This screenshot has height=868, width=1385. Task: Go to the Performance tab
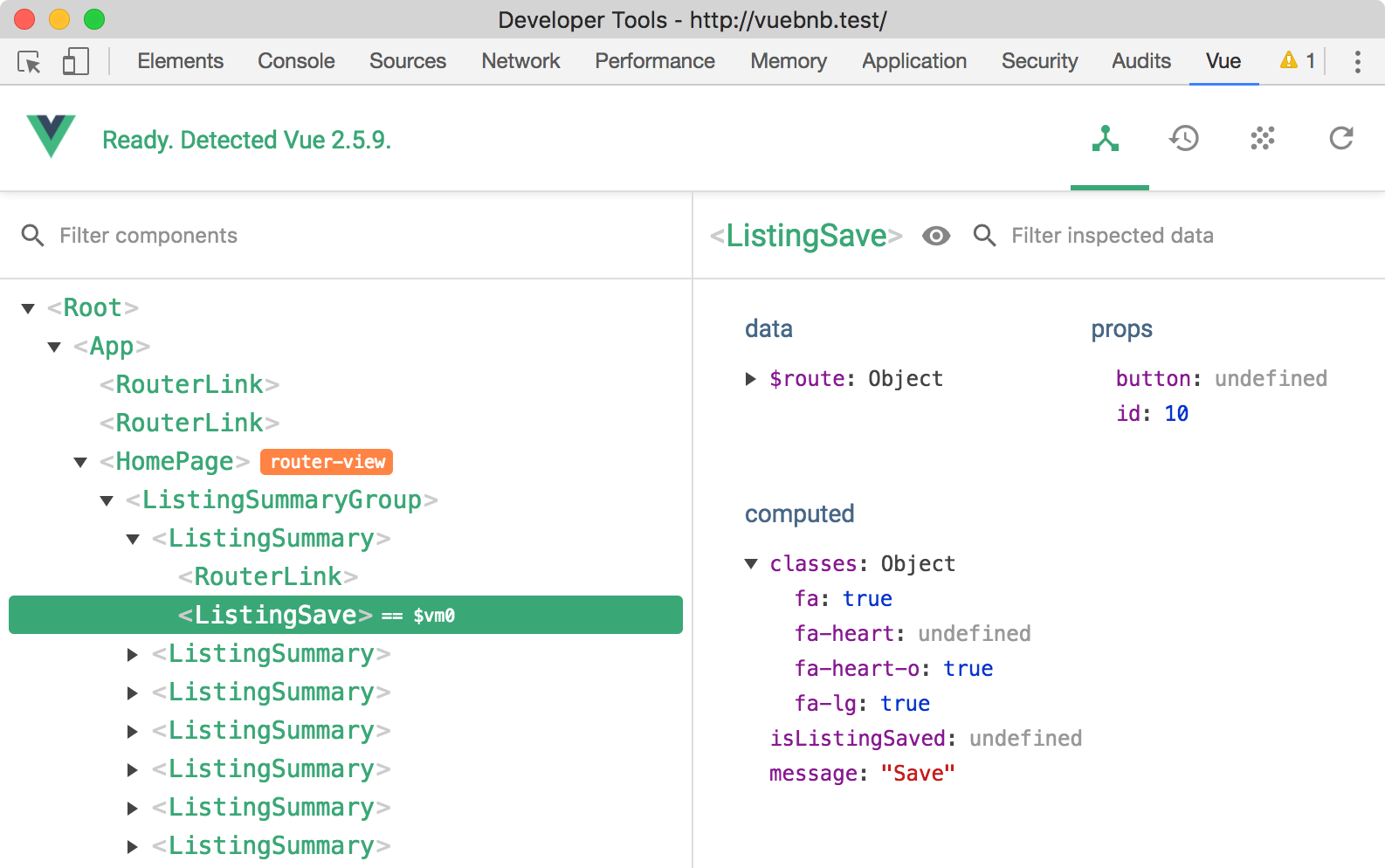pos(655,61)
